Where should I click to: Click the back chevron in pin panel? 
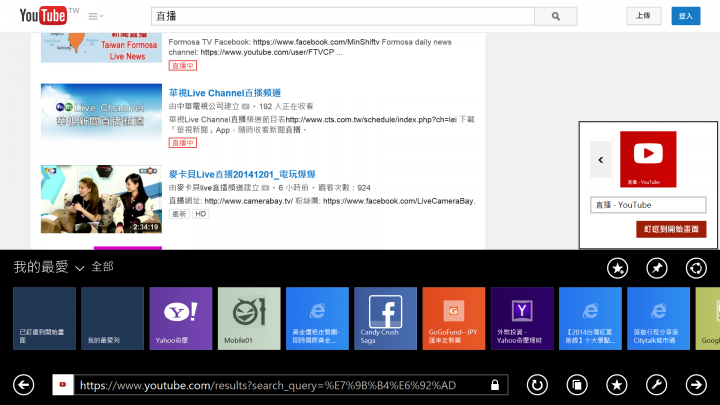point(601,159)
